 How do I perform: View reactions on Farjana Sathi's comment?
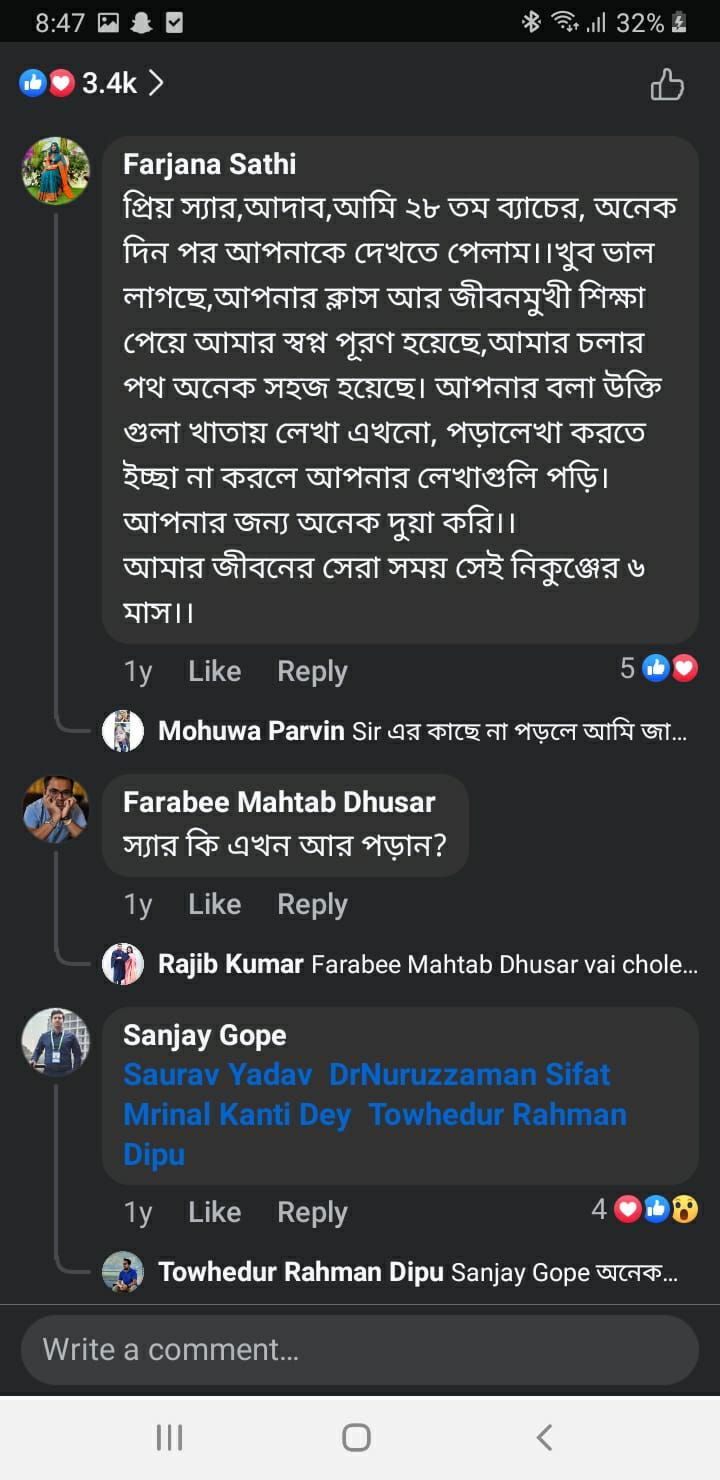pos(658,669)
